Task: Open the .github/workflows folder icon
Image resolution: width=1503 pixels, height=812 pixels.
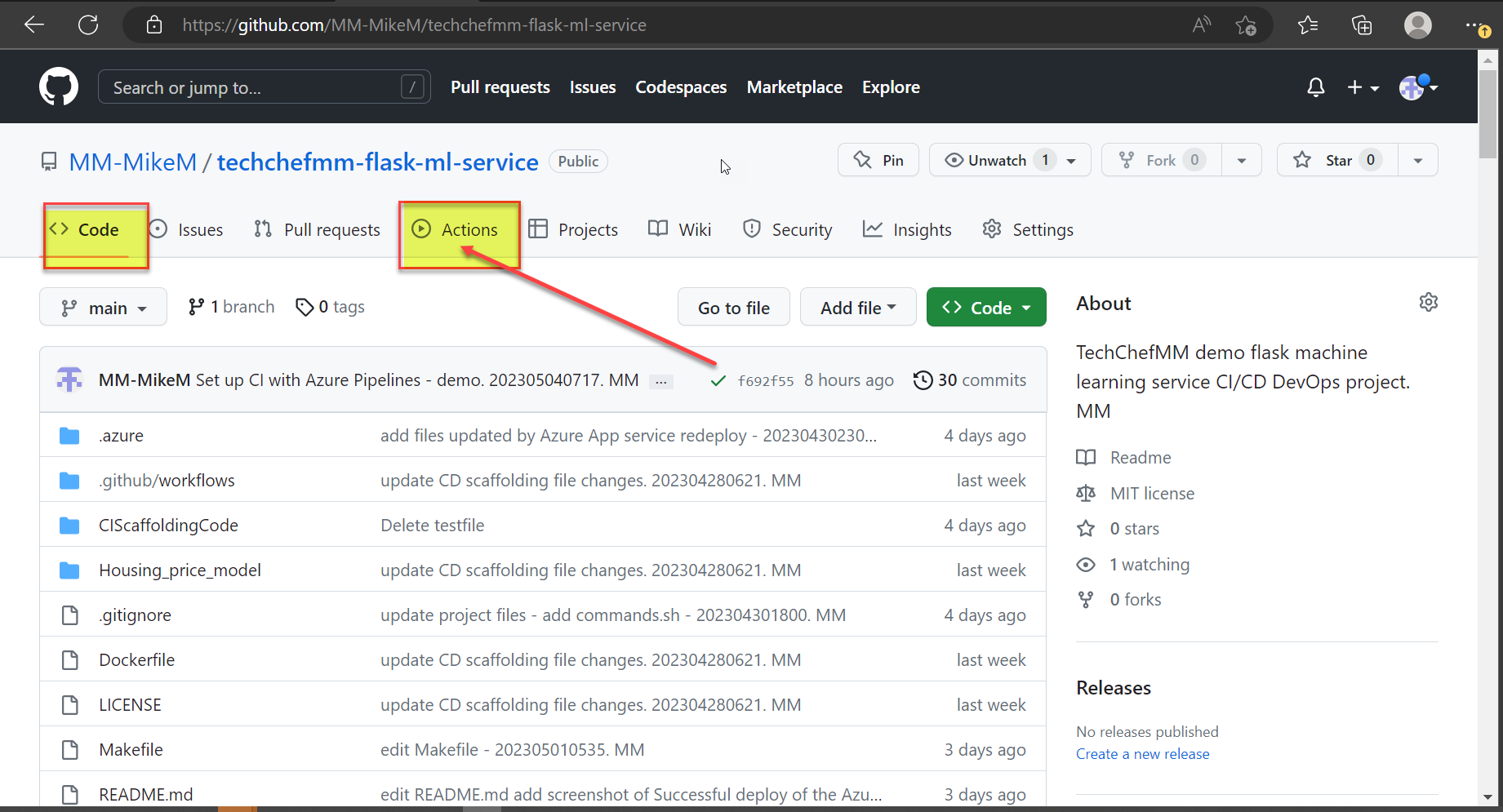Action: pyautogui.click(x=69, y=480)
